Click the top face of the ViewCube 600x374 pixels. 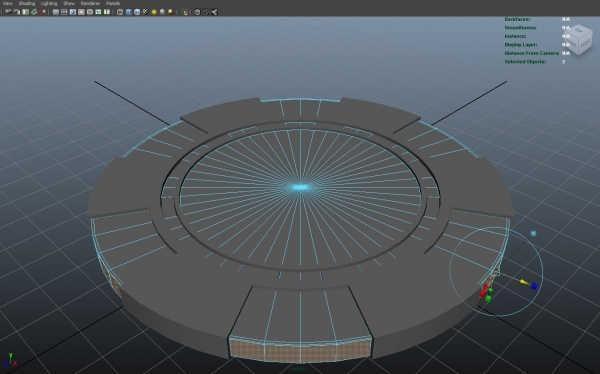(578, 30)
